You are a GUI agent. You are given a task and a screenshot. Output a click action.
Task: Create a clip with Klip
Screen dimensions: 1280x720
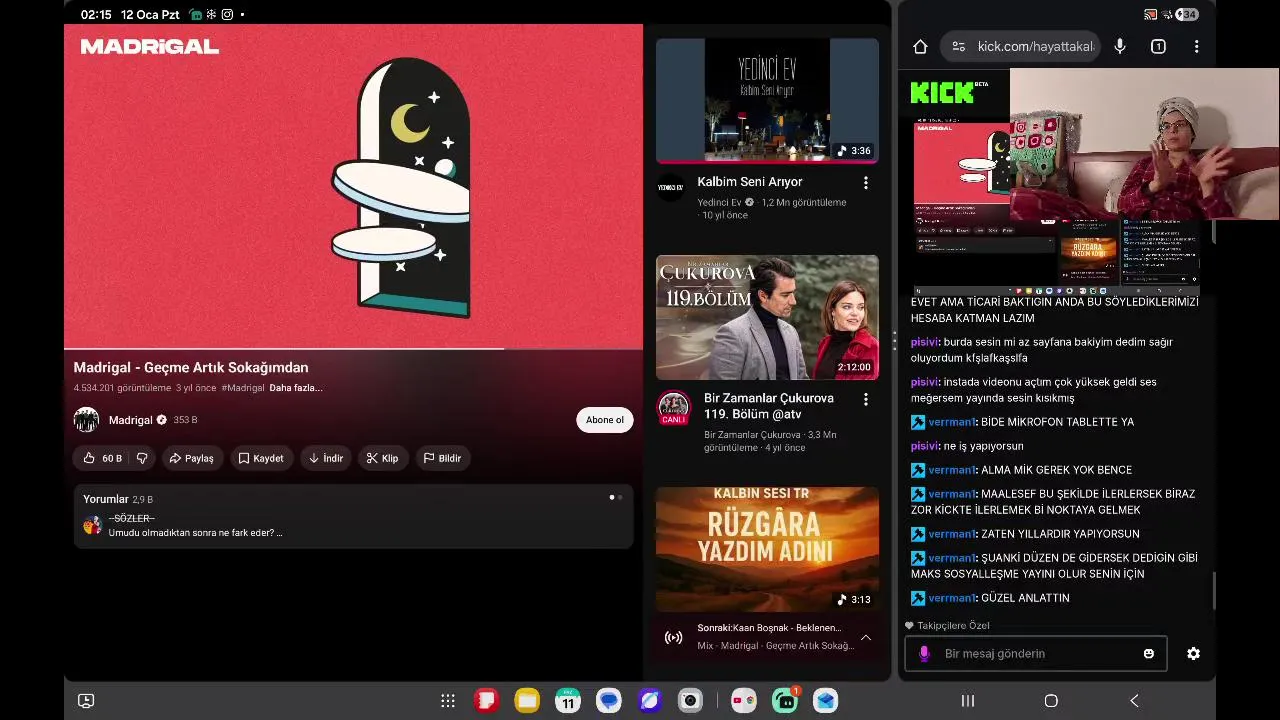click(382, 458)
